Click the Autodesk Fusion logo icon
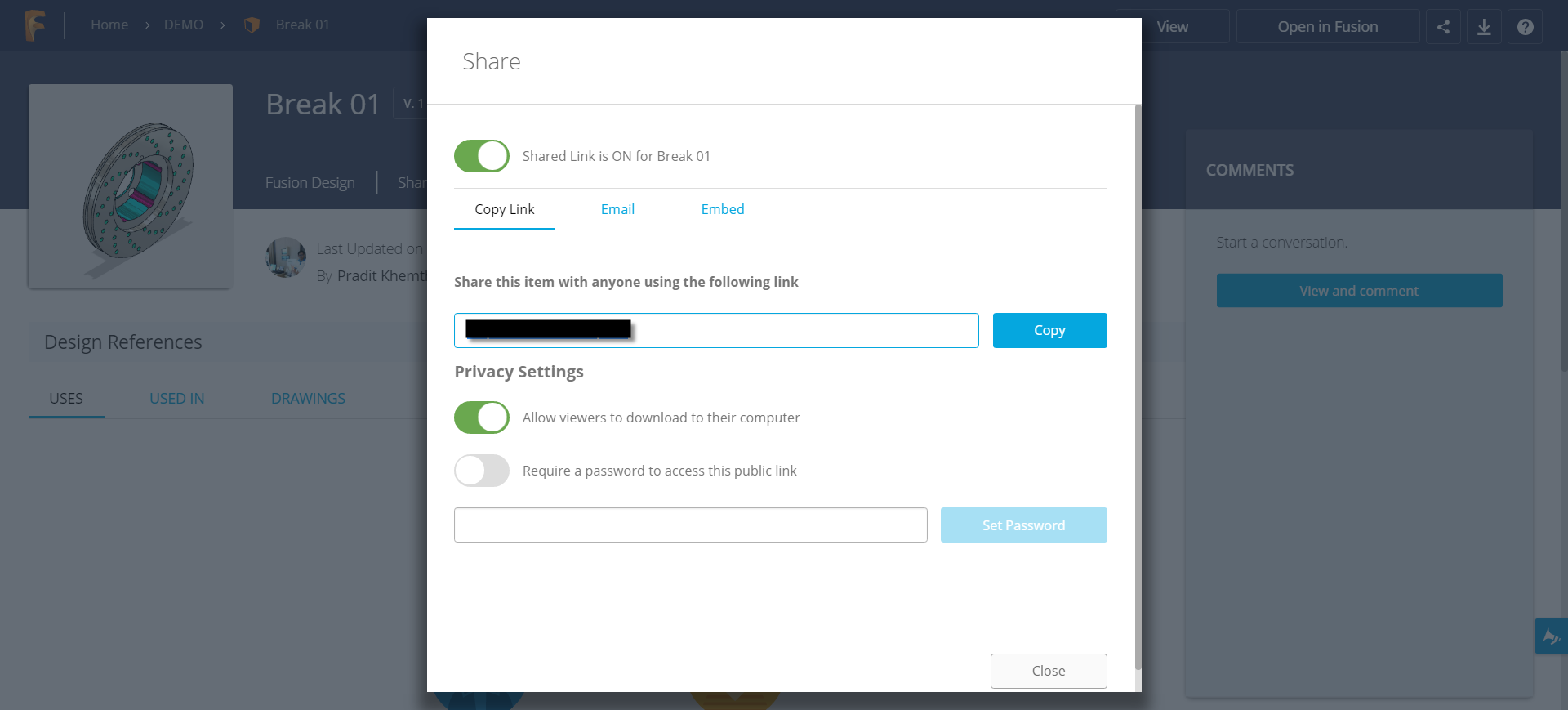Image resolution: width=1568 pixels, height=710 pixels. pyautogui.click(x=34, y=25)
